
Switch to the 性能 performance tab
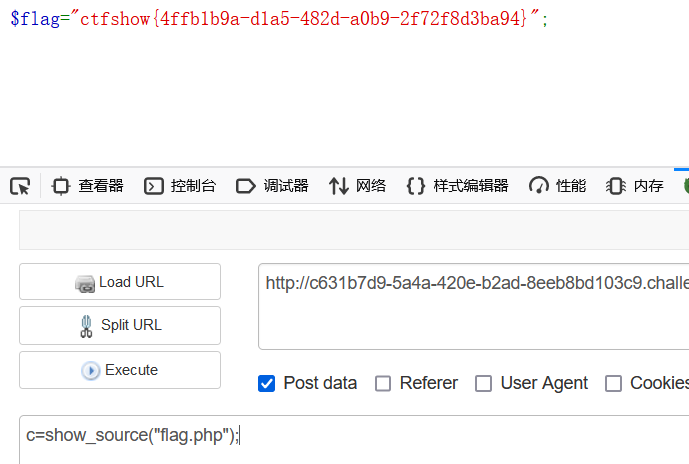(x=558, y=186)
